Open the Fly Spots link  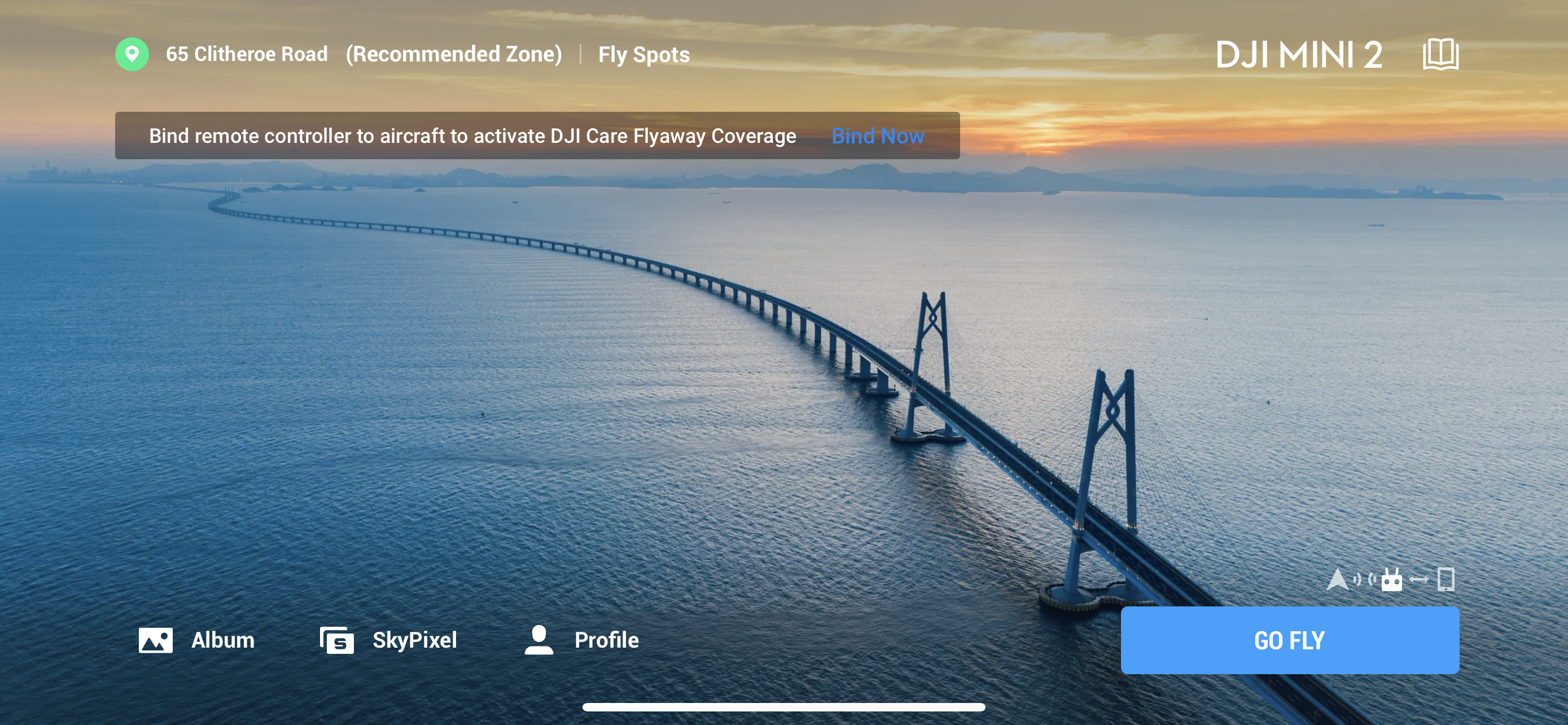coord(644,54)
